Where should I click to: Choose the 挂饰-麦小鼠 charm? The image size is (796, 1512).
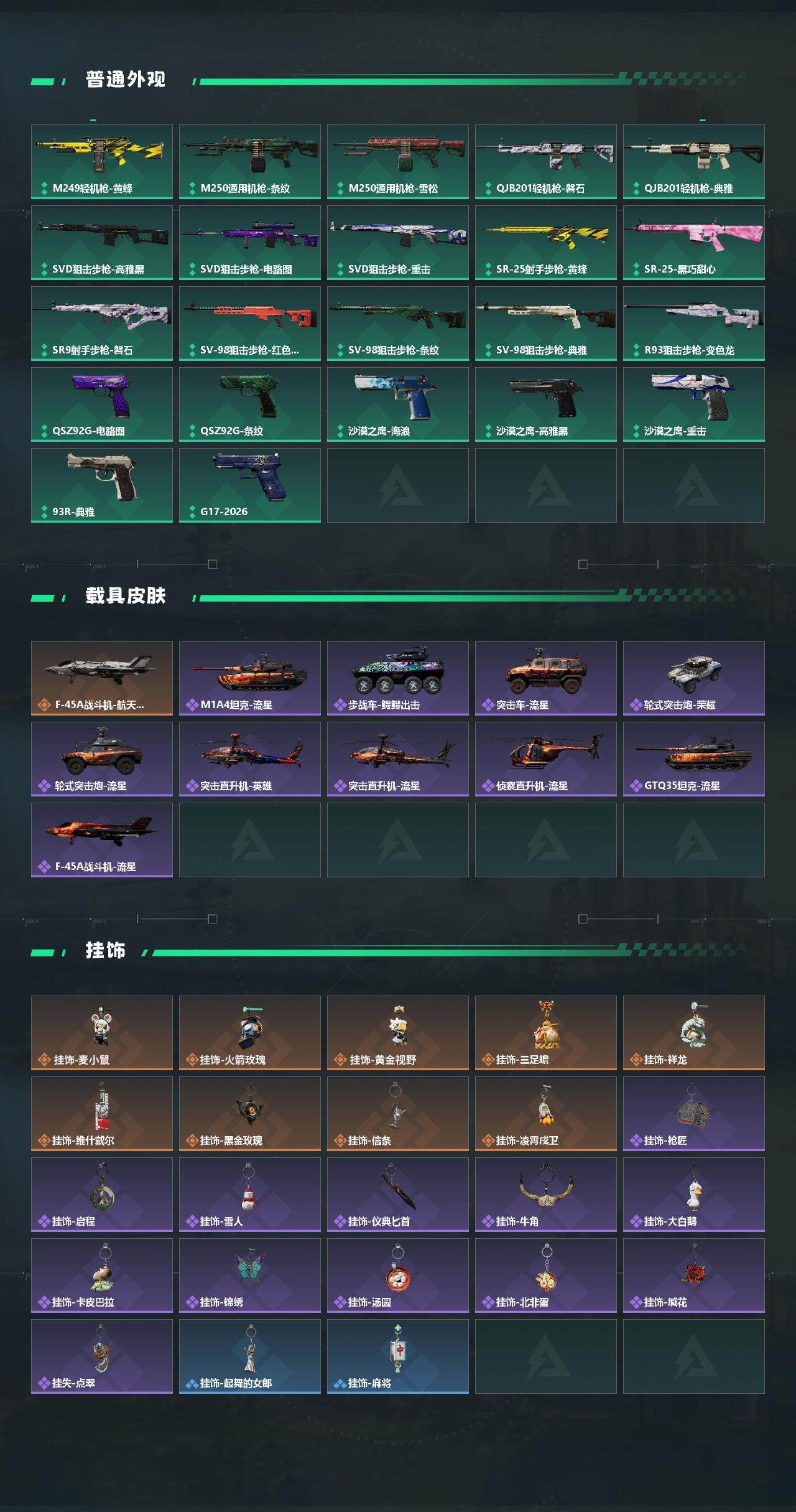(x=102, y=1033)
